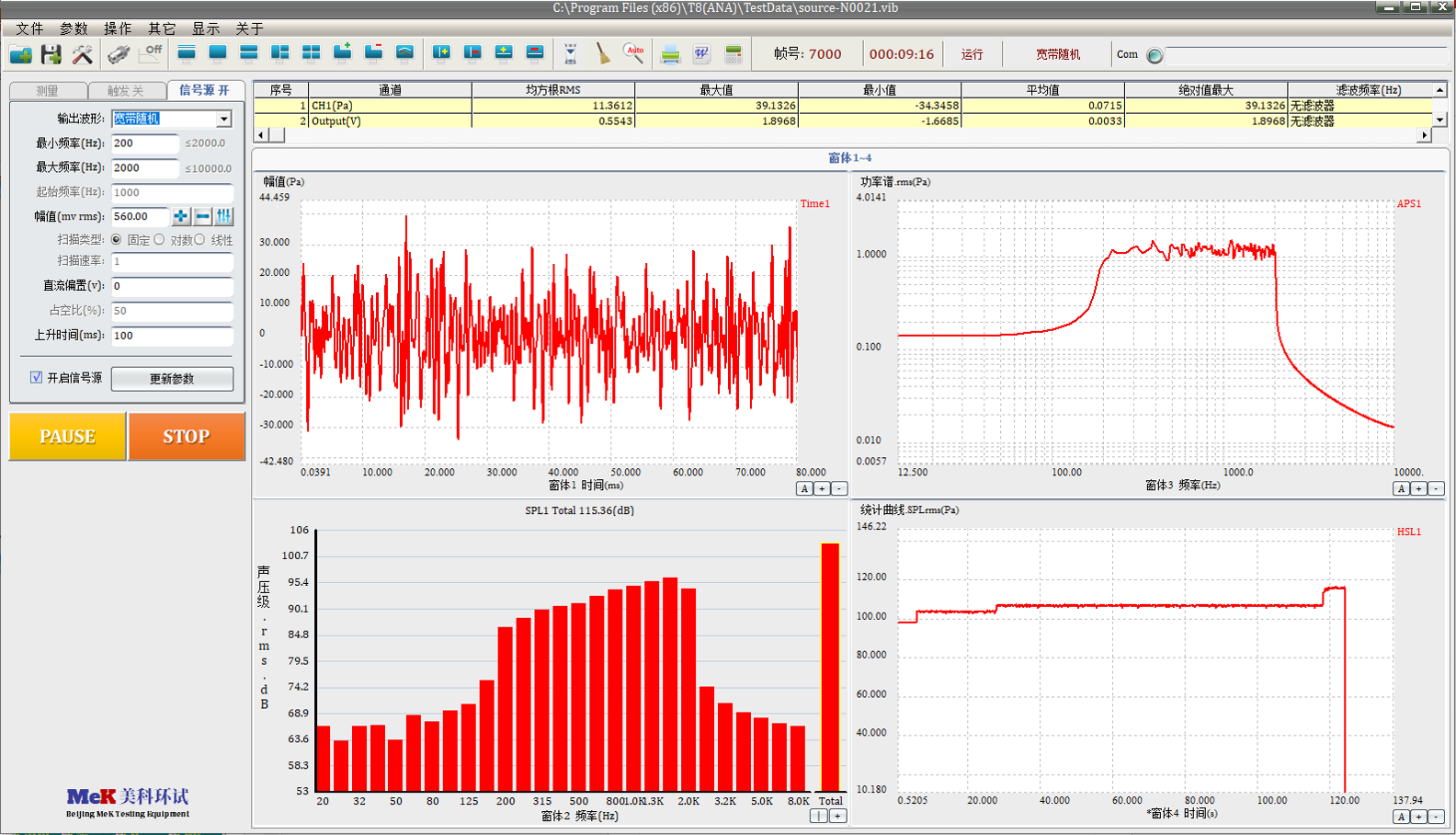
Task: Click the printer icon in toolbar
Action: coord(671,54)
